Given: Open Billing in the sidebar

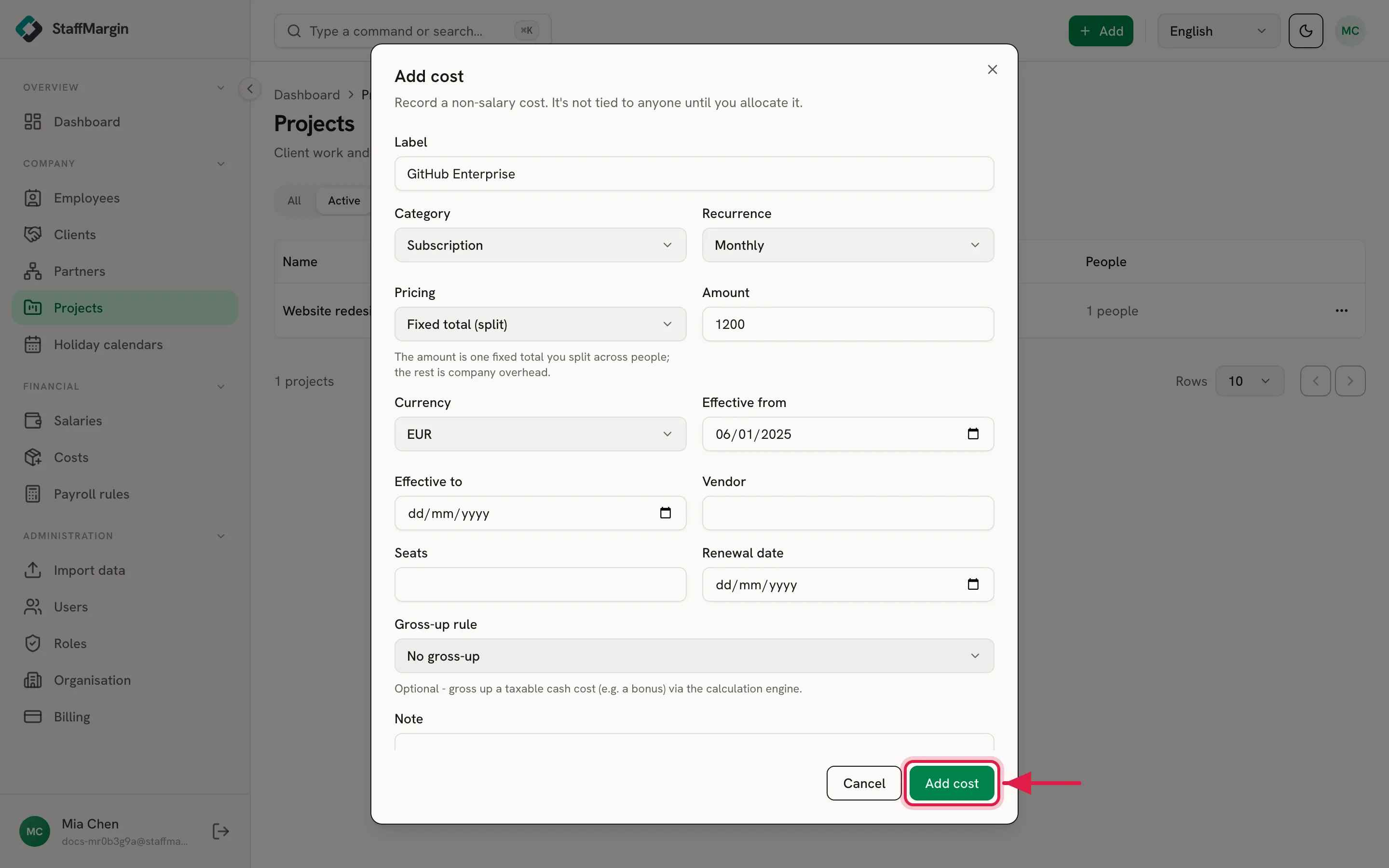Looking at the screenshot, I should point(124,717).
